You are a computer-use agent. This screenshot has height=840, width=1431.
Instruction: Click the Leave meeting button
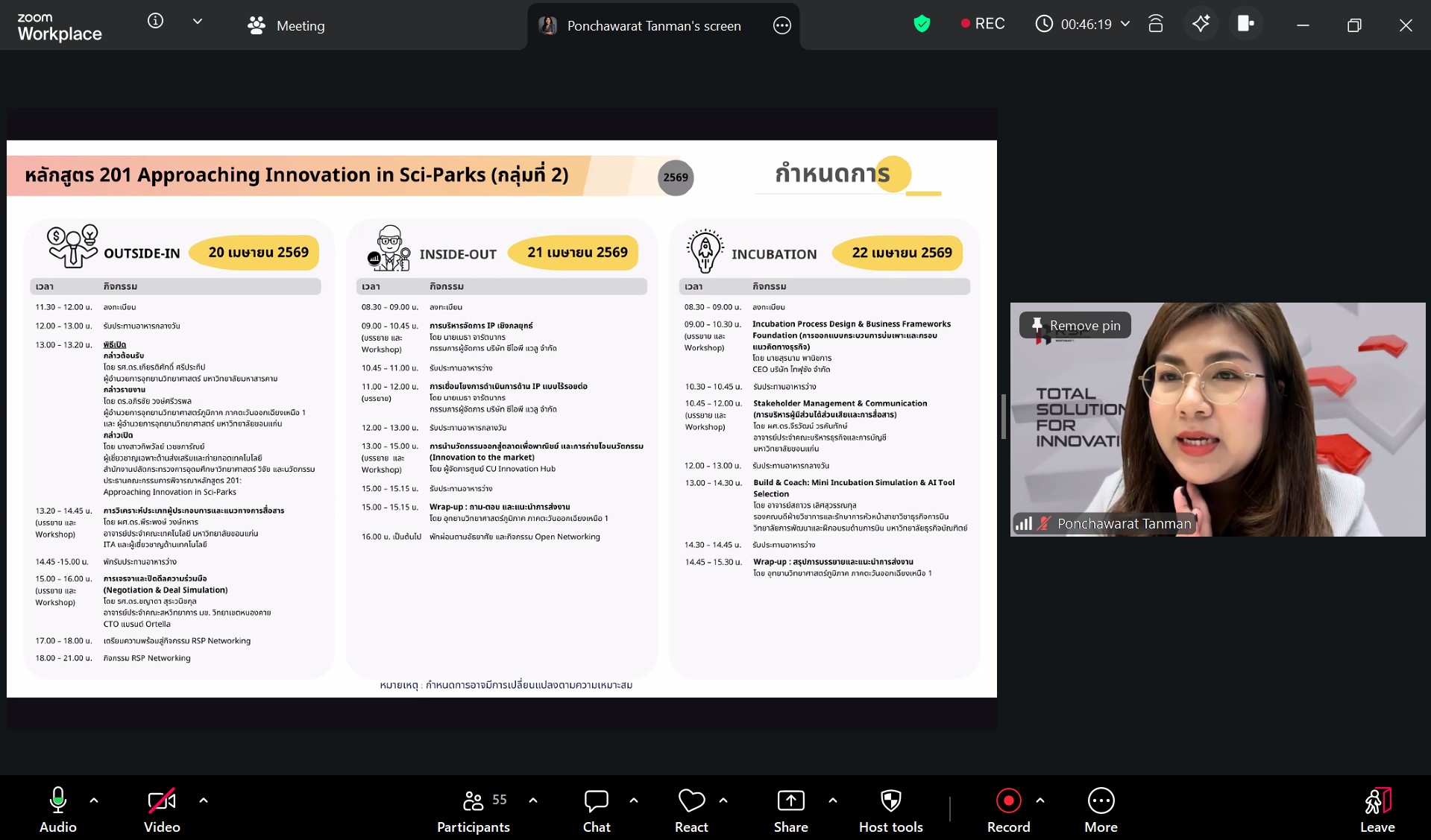1377,809
